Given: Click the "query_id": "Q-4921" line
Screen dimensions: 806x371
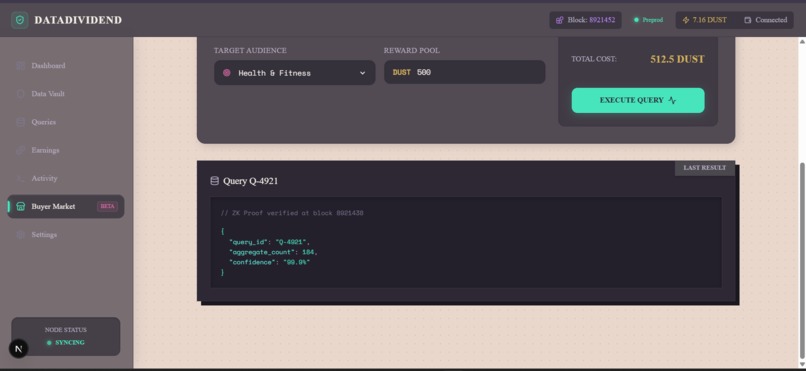Looking at the screenshot, I should pyautogui.click(x=269, y=242).
